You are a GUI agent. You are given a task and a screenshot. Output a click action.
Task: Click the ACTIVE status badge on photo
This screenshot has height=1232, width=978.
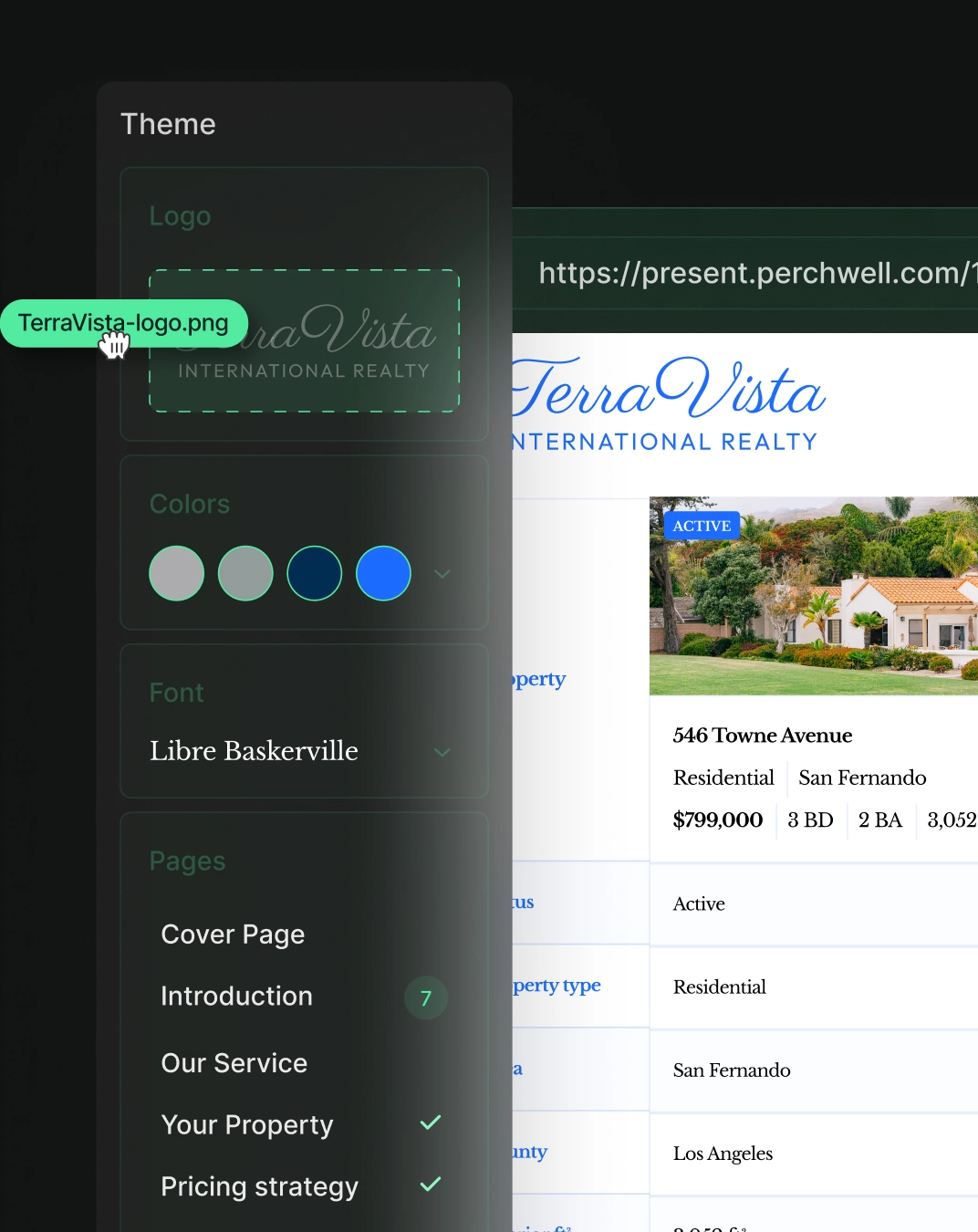pos(702,526)
